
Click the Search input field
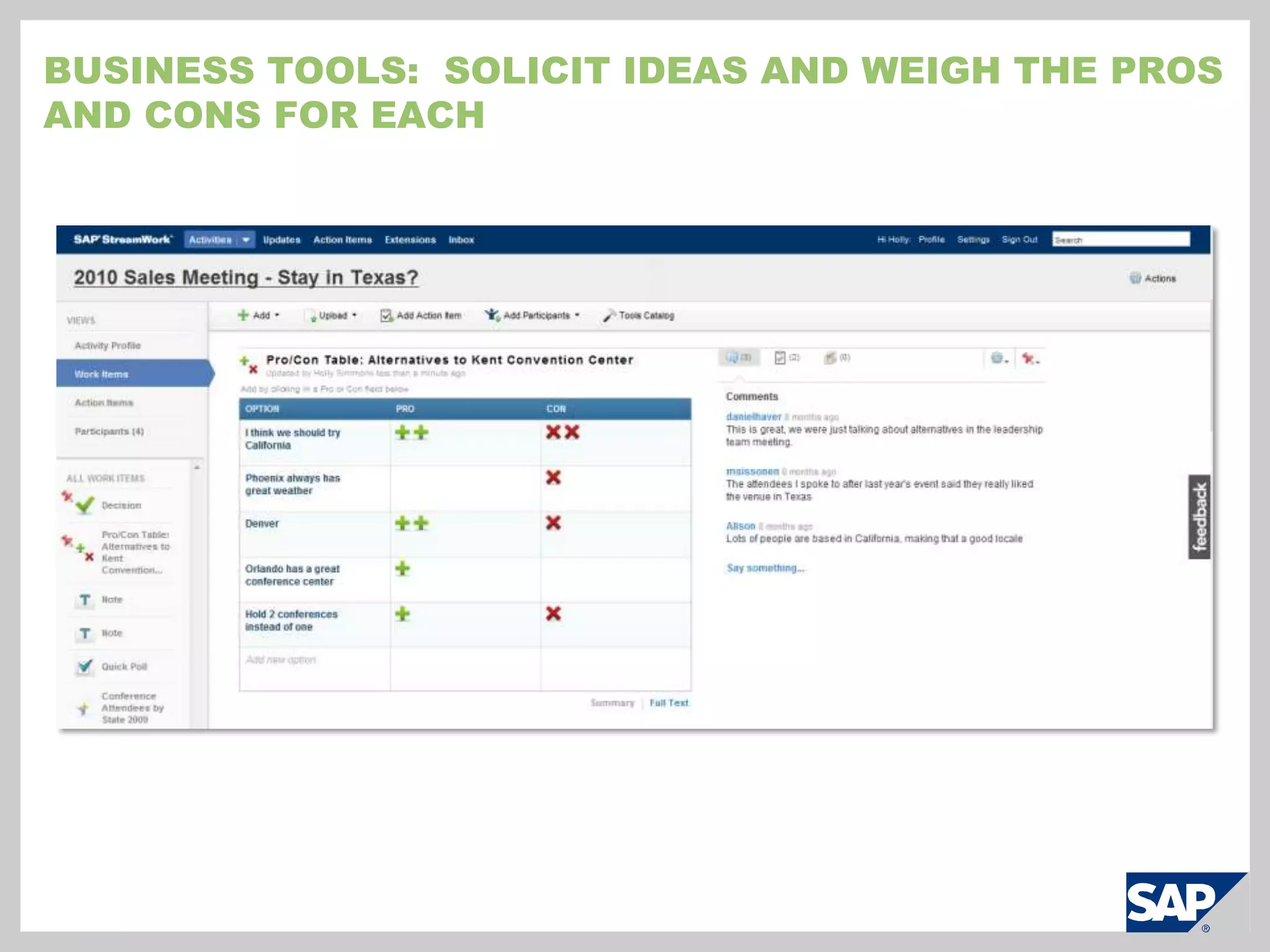(1121, 240)
